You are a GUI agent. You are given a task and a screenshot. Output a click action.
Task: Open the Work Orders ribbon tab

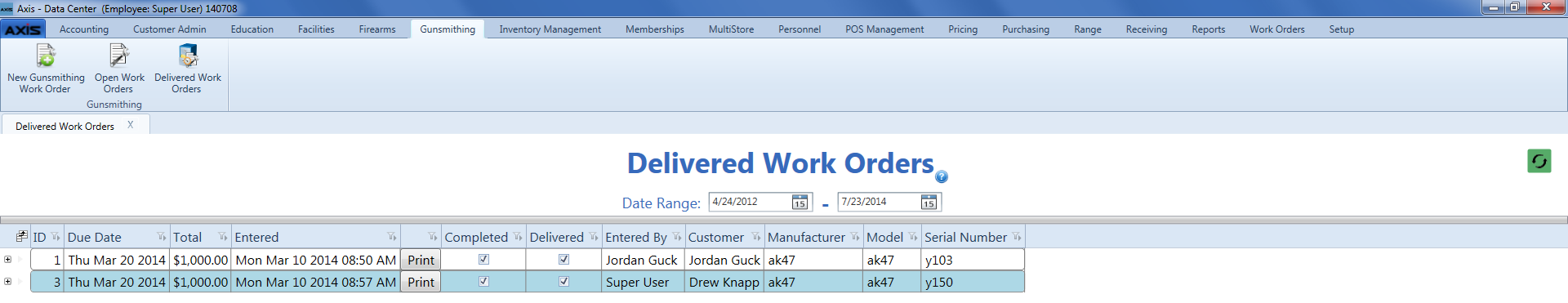(x=1276, y=29)
